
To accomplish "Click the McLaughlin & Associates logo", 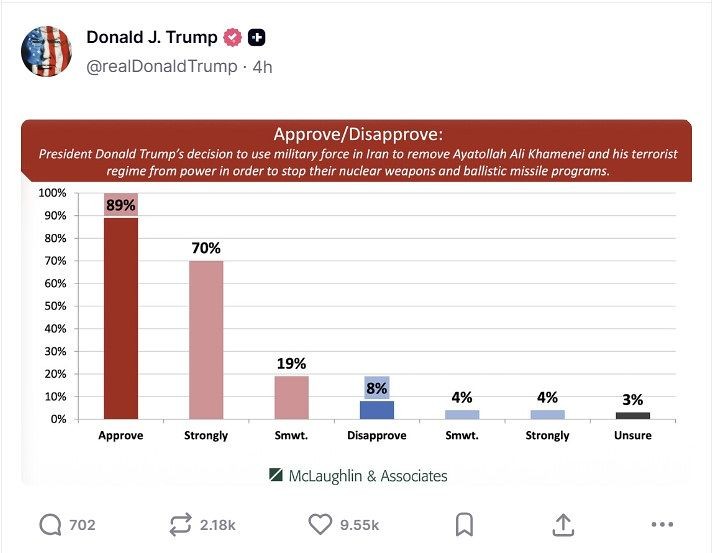I will [357, 476].
